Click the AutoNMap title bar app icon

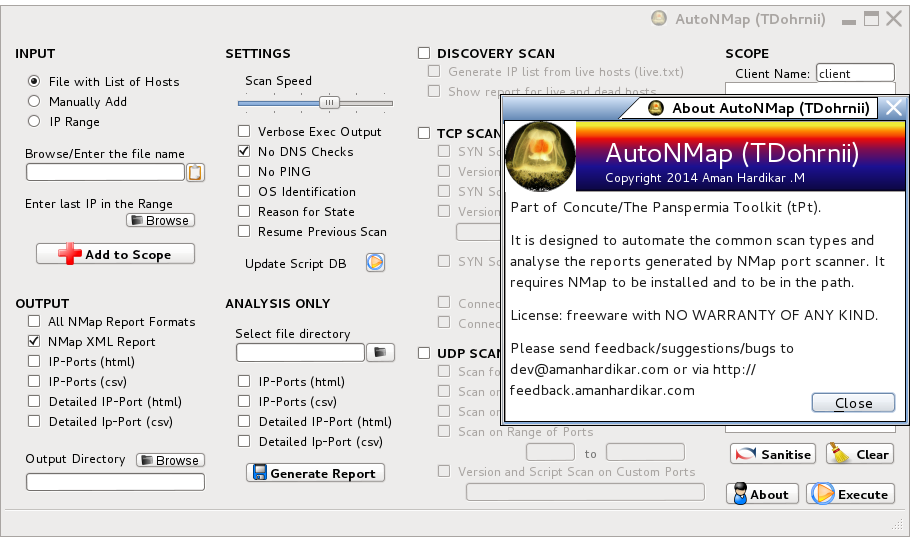(x=659, y=19)
